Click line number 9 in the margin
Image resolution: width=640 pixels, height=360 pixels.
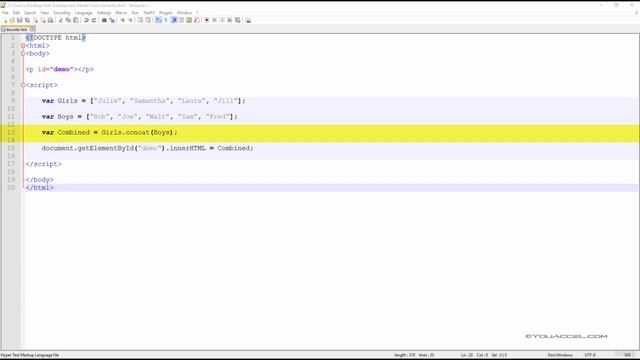point(13,101)
